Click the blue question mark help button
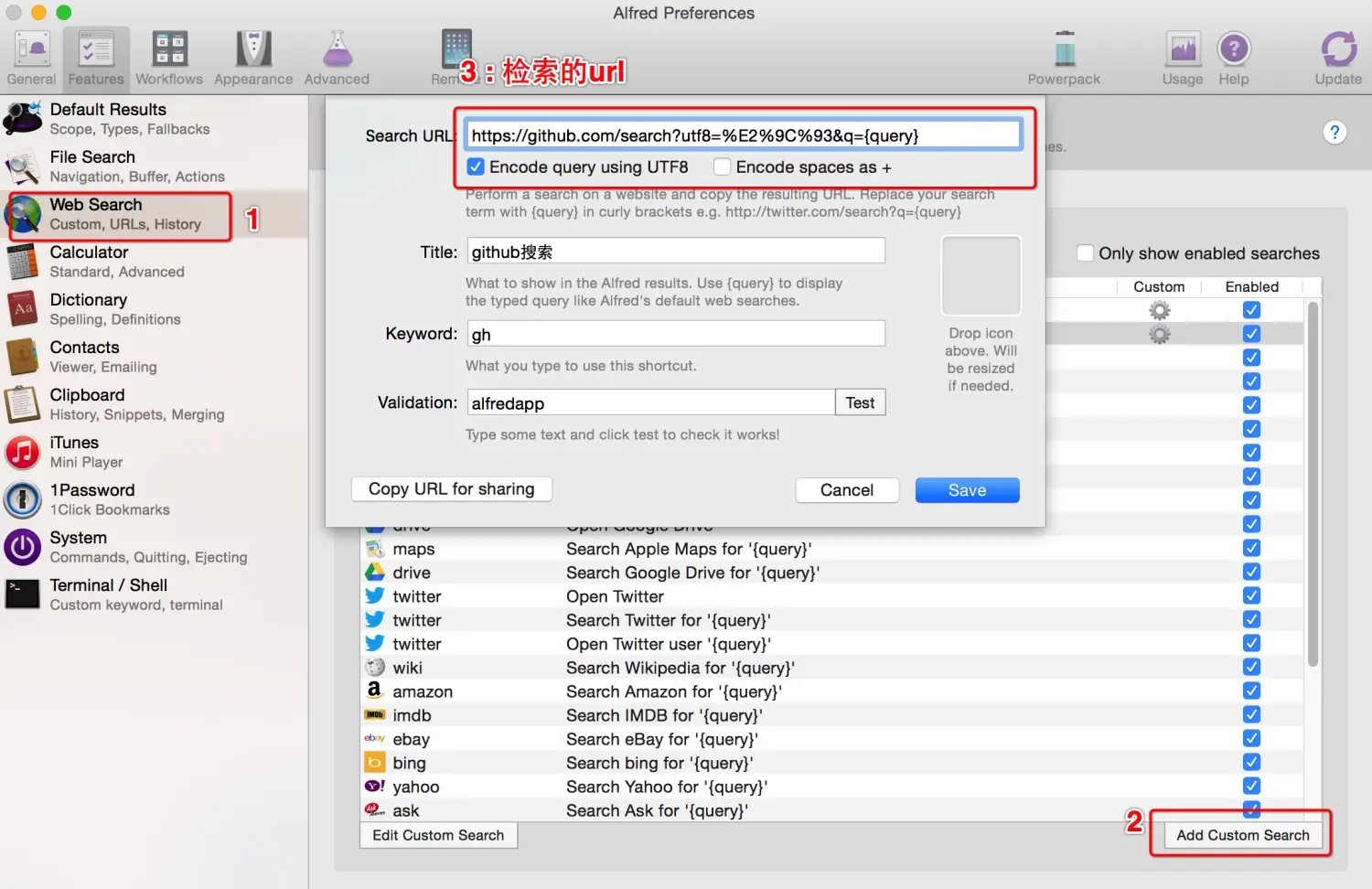This screenshot has height=889, width=1372. (1334, 133)
